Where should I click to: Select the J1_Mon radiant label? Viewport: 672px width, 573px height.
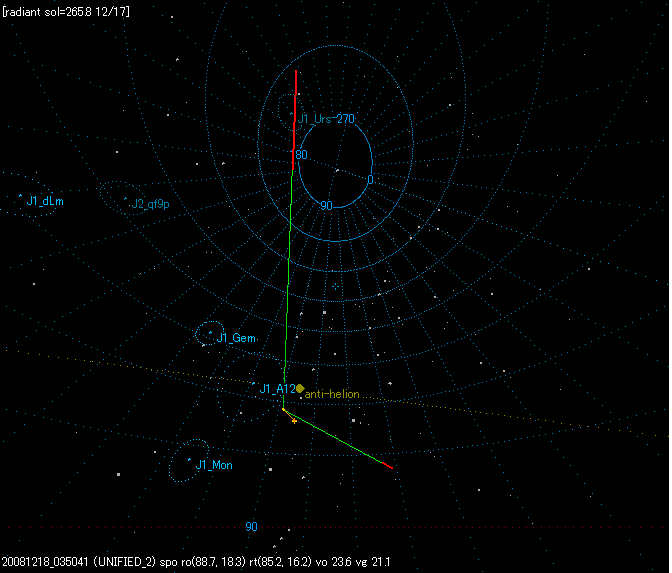point(214,465)
